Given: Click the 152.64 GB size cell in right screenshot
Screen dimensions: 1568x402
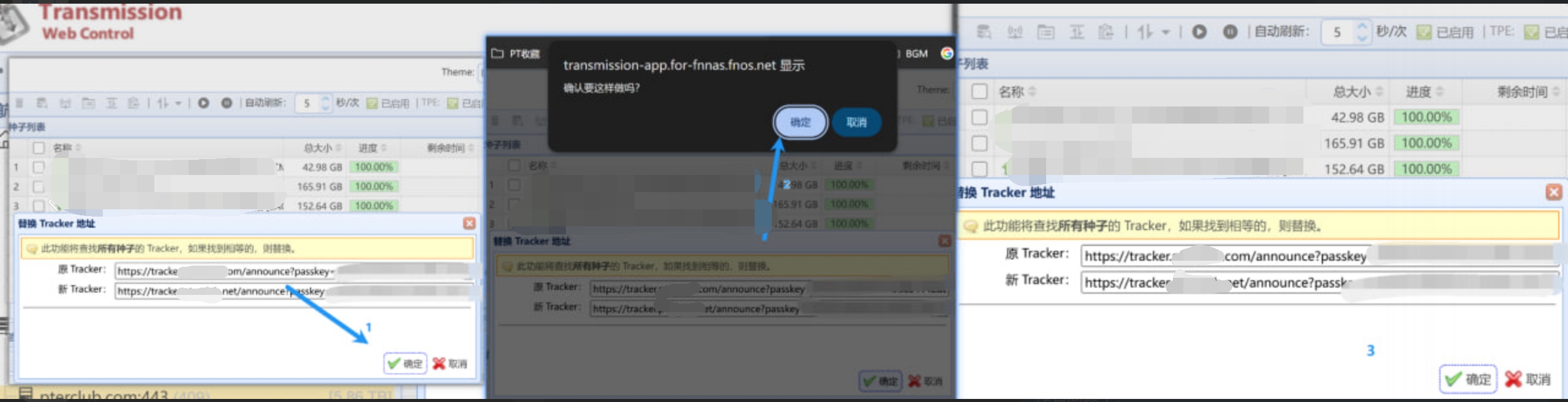Looking at the screenshot, I should coord(1354,169).
